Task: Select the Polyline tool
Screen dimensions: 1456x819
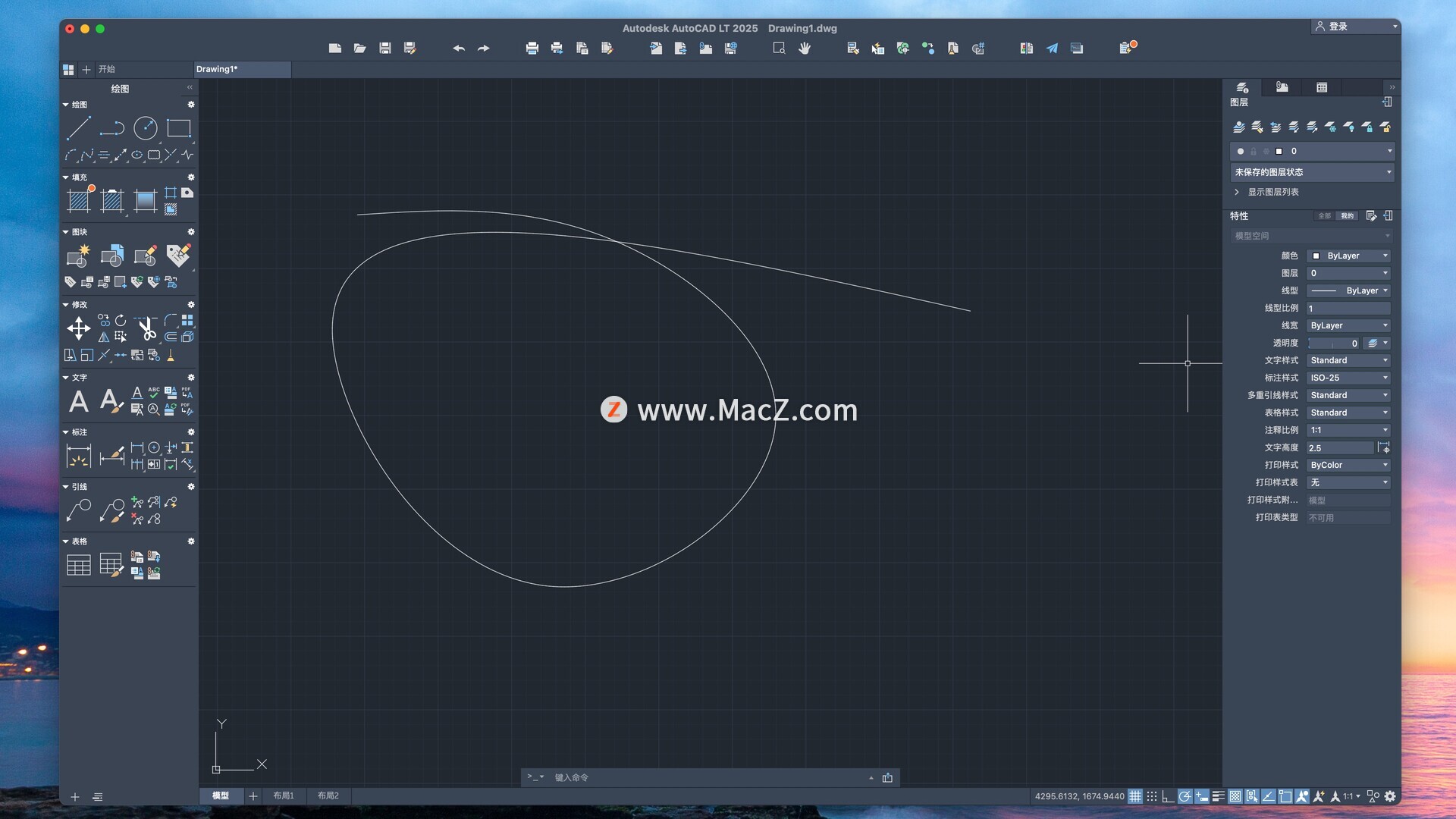Action: pos(112,128)
